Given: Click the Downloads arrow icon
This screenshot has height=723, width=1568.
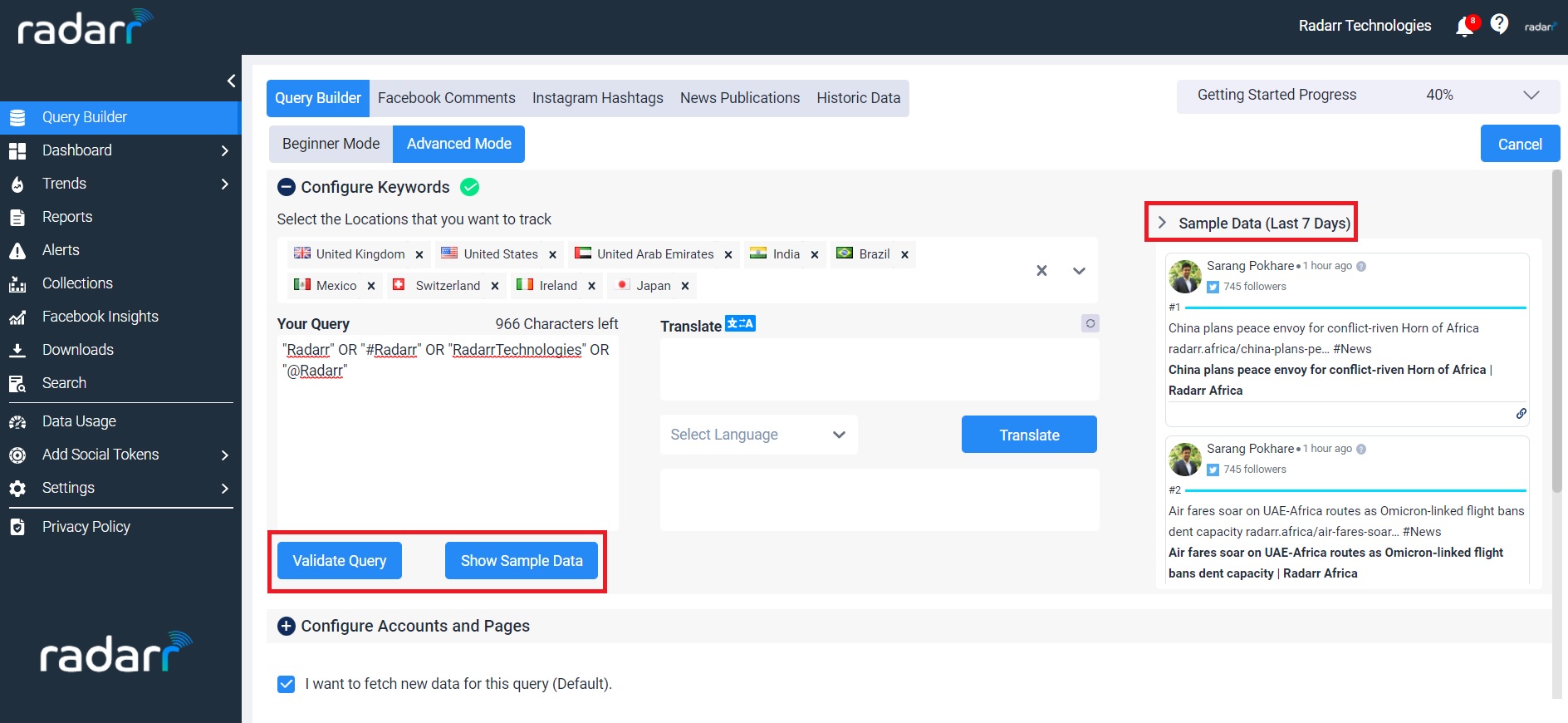Looking at the screenshot, I should [x=17, y=351].
